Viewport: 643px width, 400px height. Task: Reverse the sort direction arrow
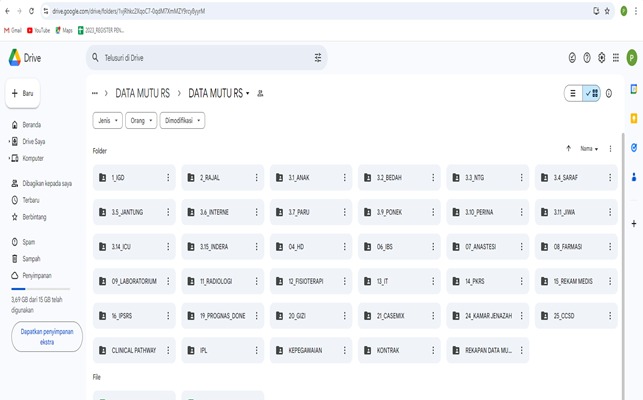[x=569, y=149]
